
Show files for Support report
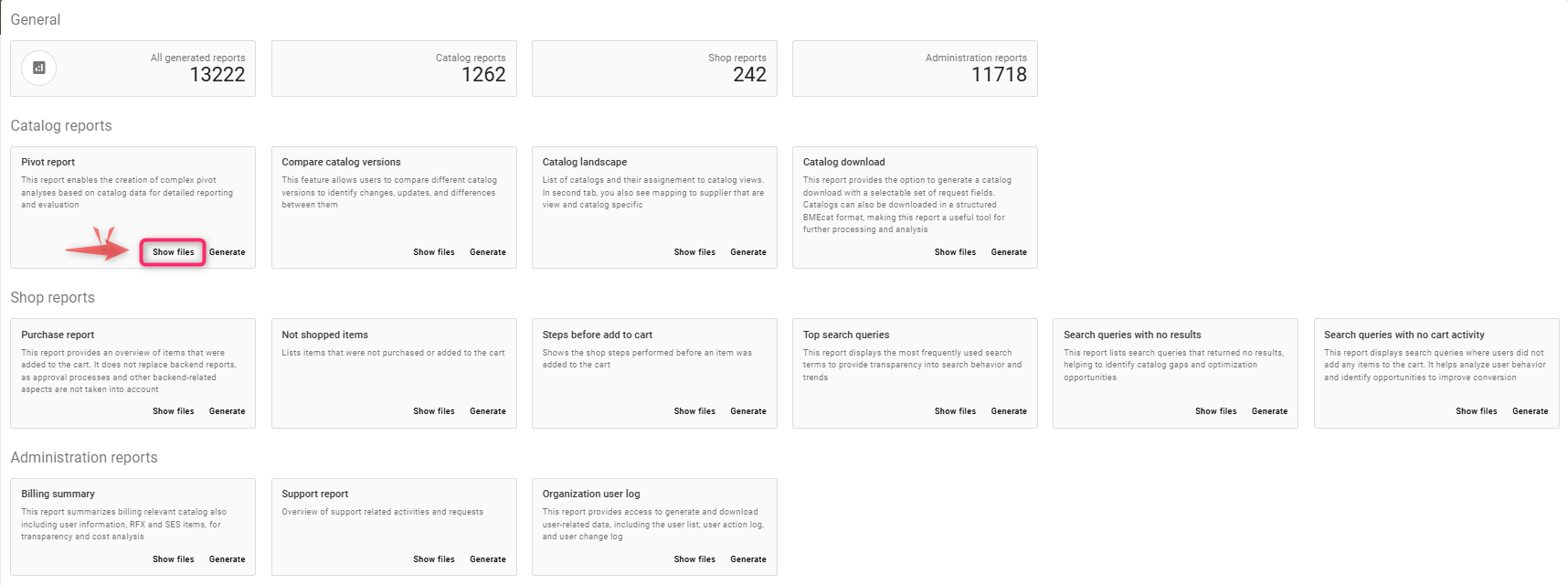coord(433,559)
